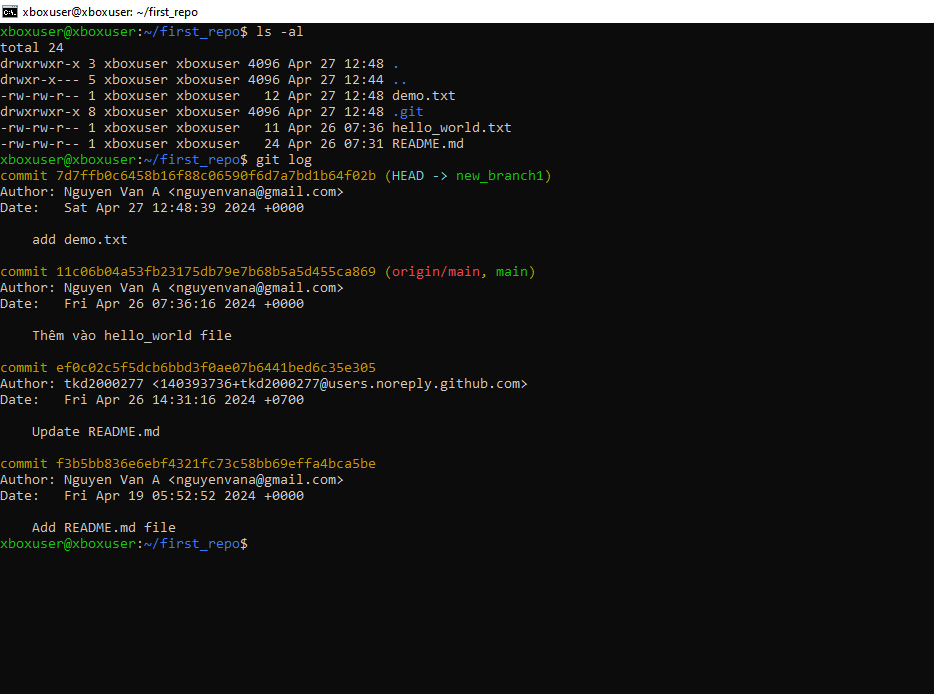Click the 'add demo.txt' commit message
This screenshot has height=694, width=934.
pos(79,240)
